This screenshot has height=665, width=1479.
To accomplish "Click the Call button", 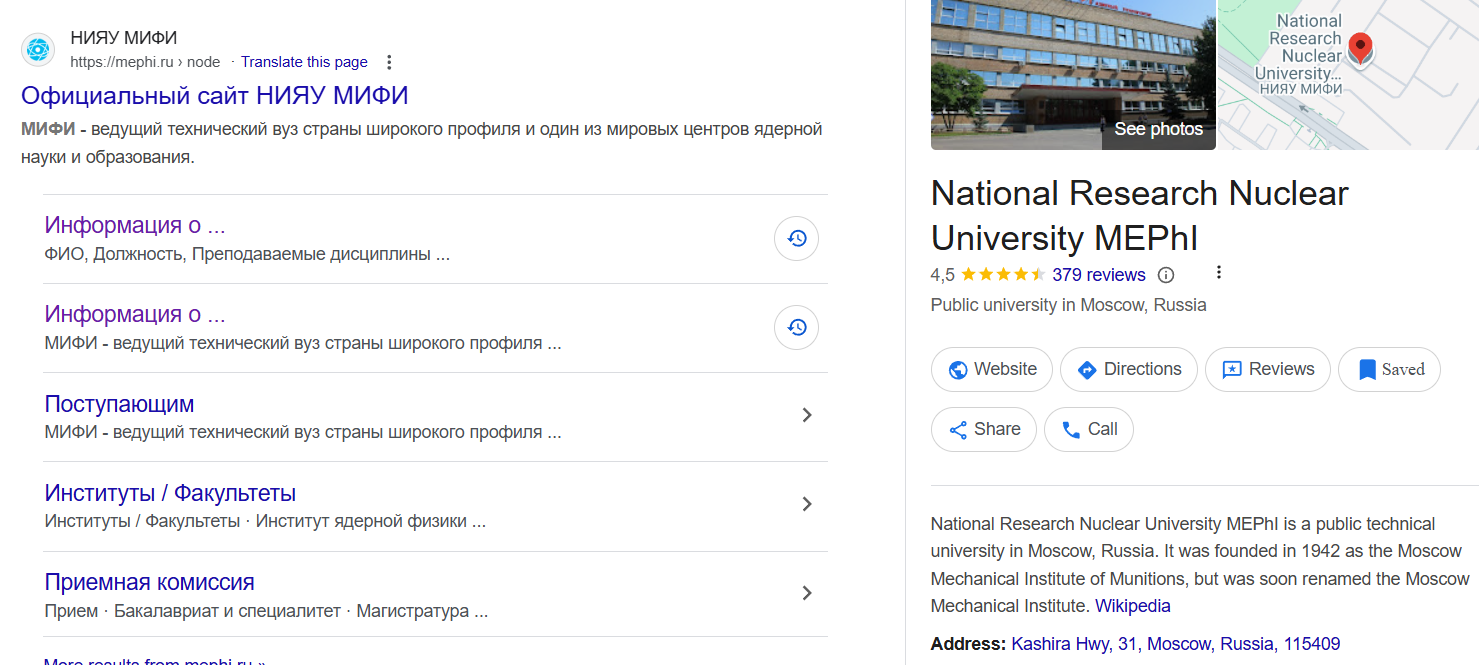I will click(x=1089, y=429).
